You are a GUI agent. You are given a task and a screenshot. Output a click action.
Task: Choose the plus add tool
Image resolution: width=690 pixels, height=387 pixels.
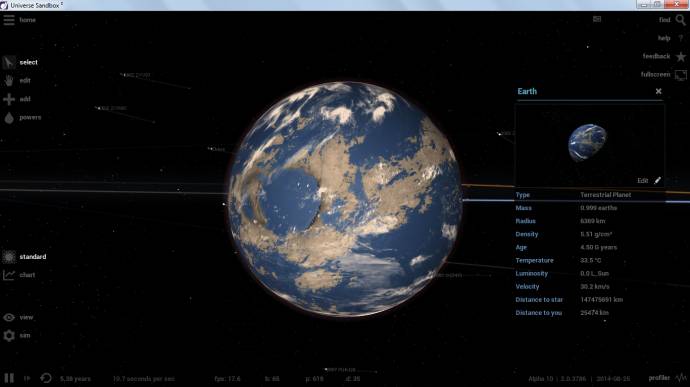9,99
